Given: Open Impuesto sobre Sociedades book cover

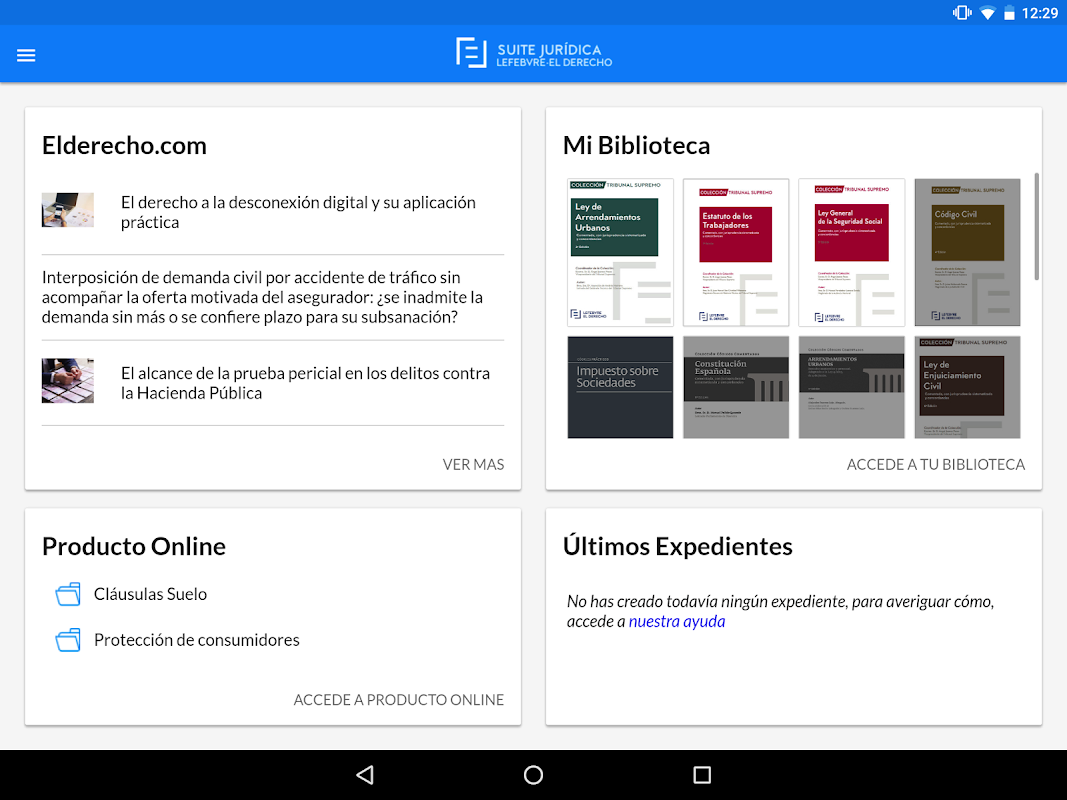Looking at the screenshot, I should (621, 387).
